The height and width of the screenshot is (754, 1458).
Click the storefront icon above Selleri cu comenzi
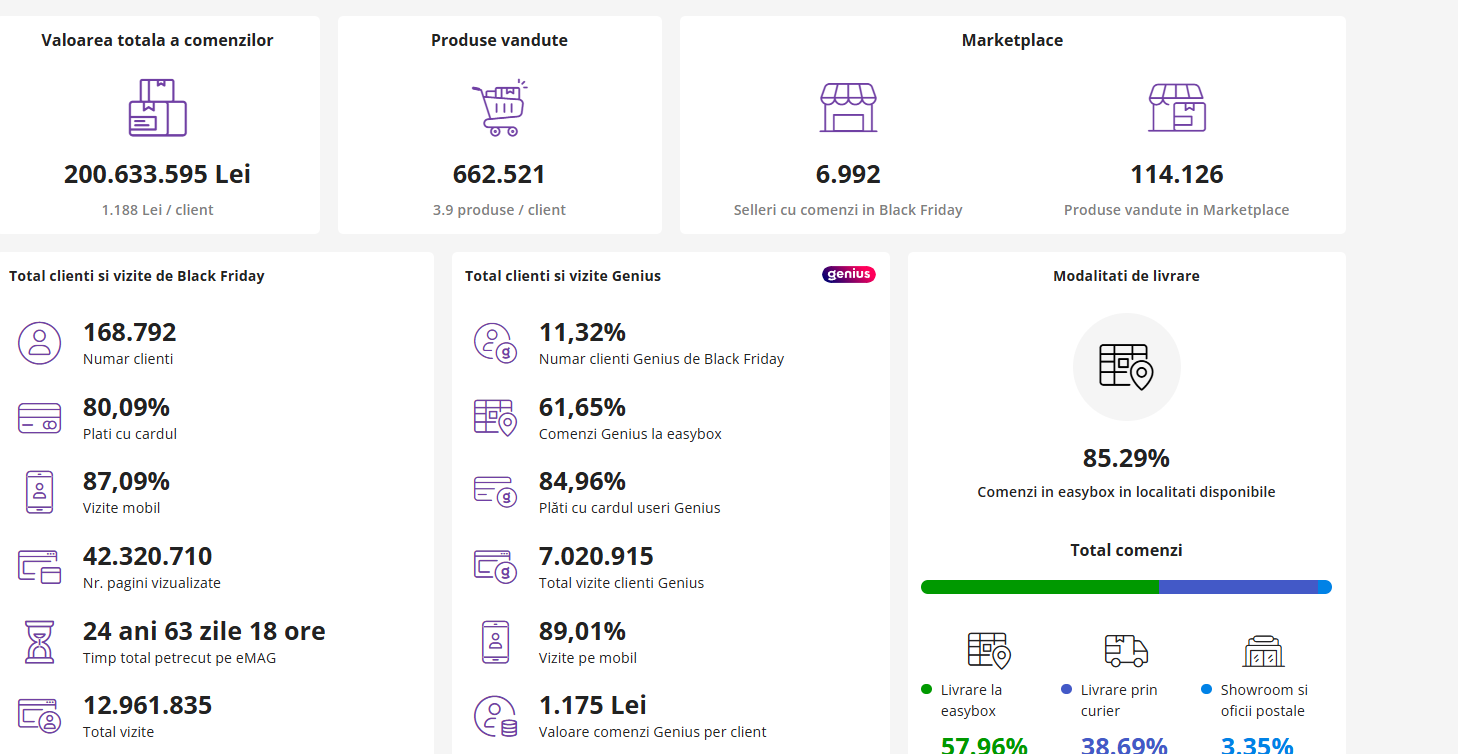(848, 108)
